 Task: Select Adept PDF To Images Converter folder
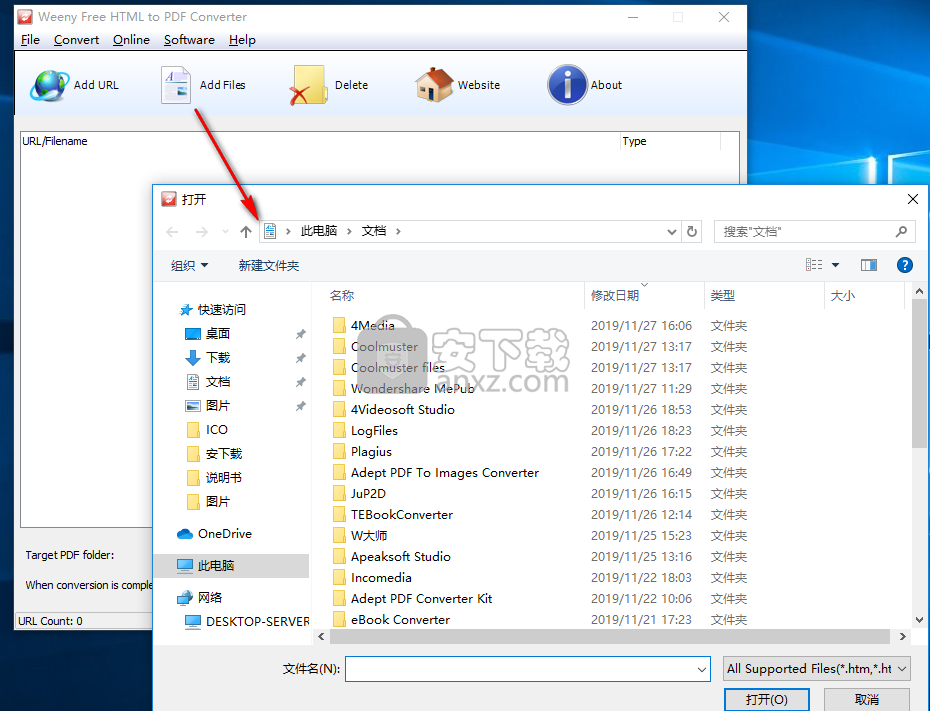click(445, 473)
